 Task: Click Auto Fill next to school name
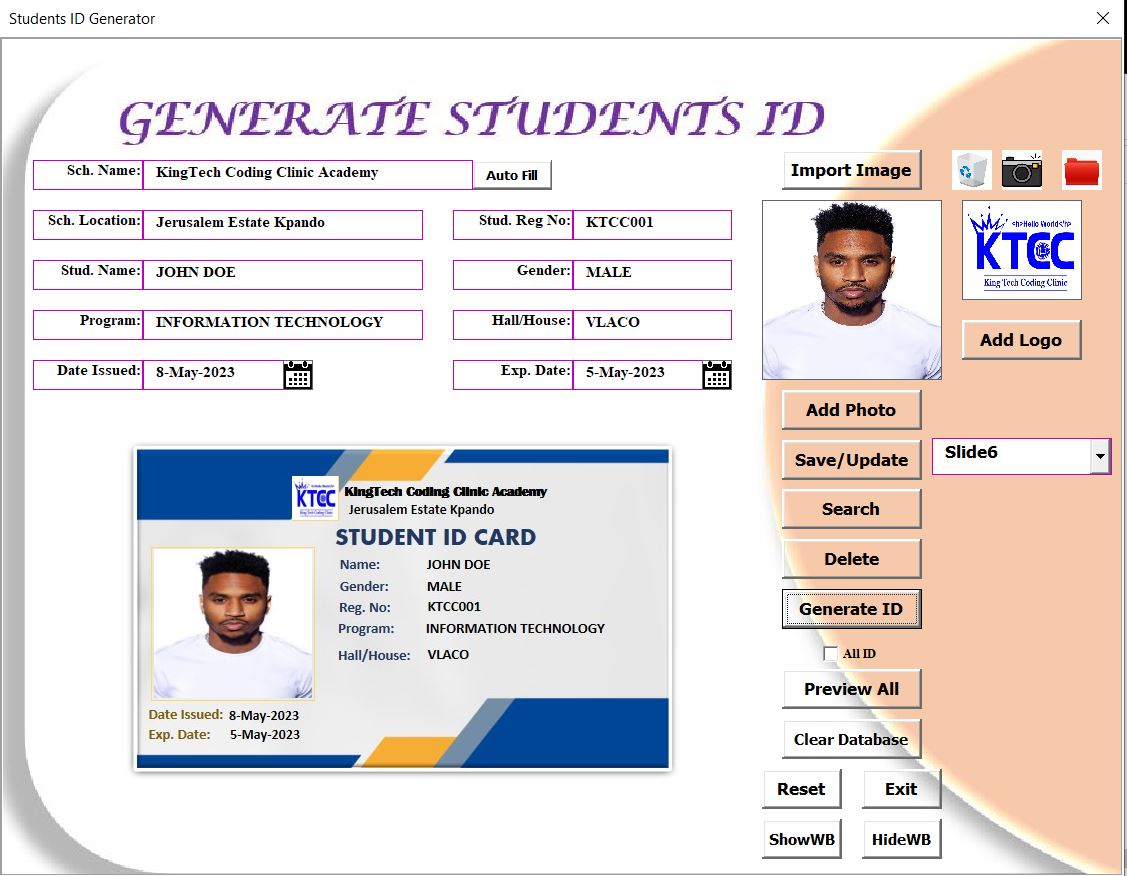[511, 175]
